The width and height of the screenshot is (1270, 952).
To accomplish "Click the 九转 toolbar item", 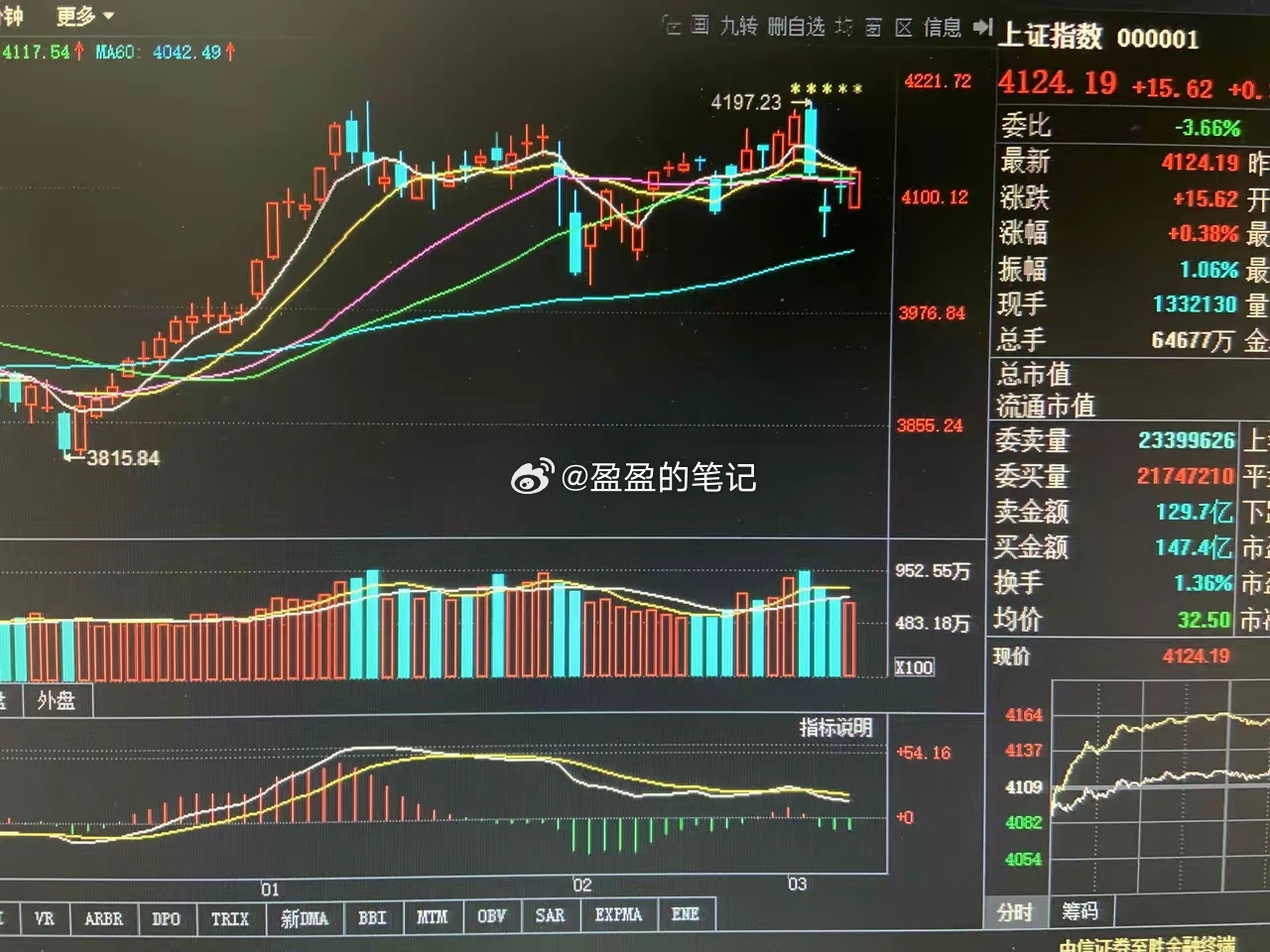I will [x=738, y=26].
